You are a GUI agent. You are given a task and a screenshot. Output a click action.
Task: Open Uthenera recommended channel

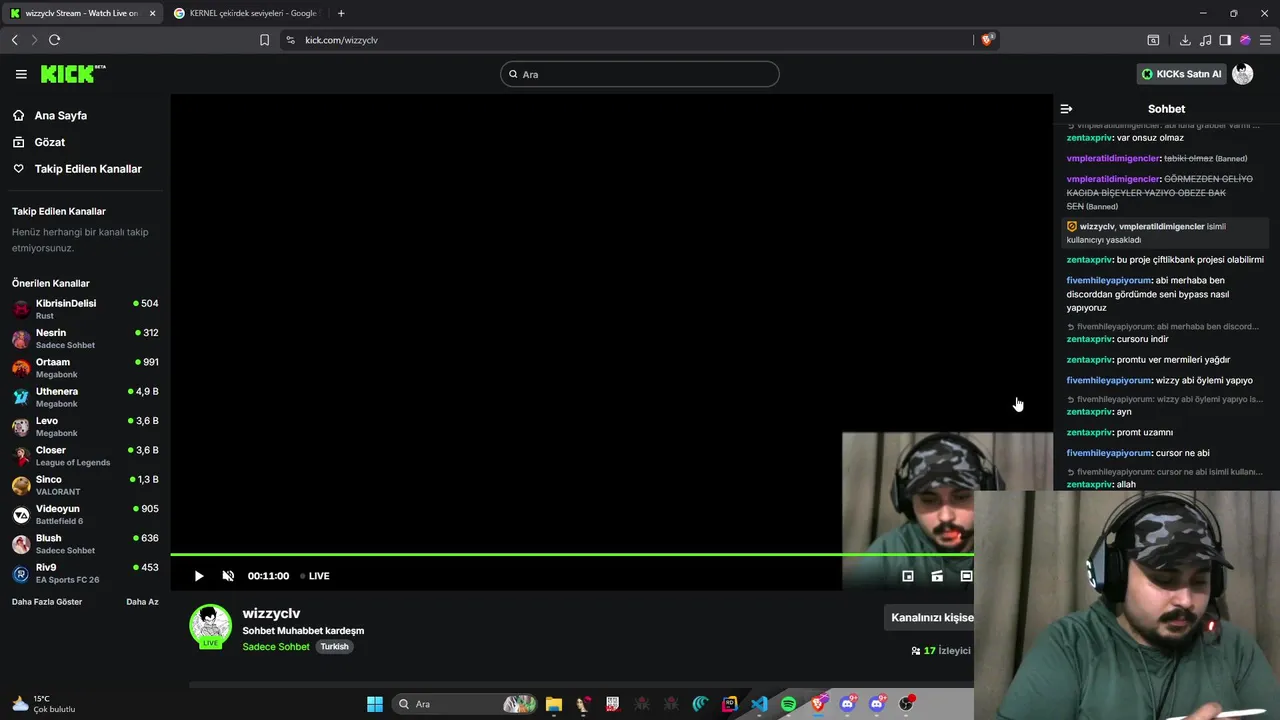[85, 397]
